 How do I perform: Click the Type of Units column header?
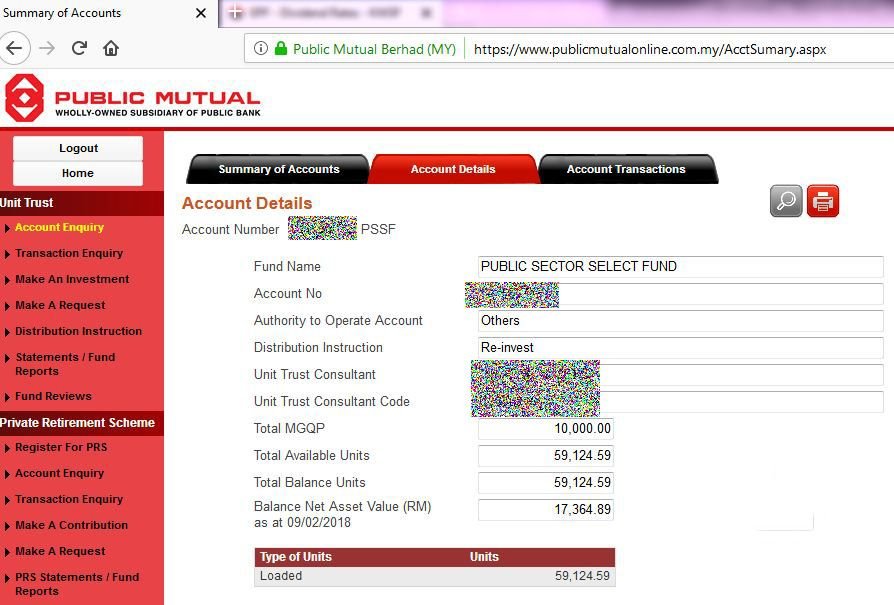(295, 557)
